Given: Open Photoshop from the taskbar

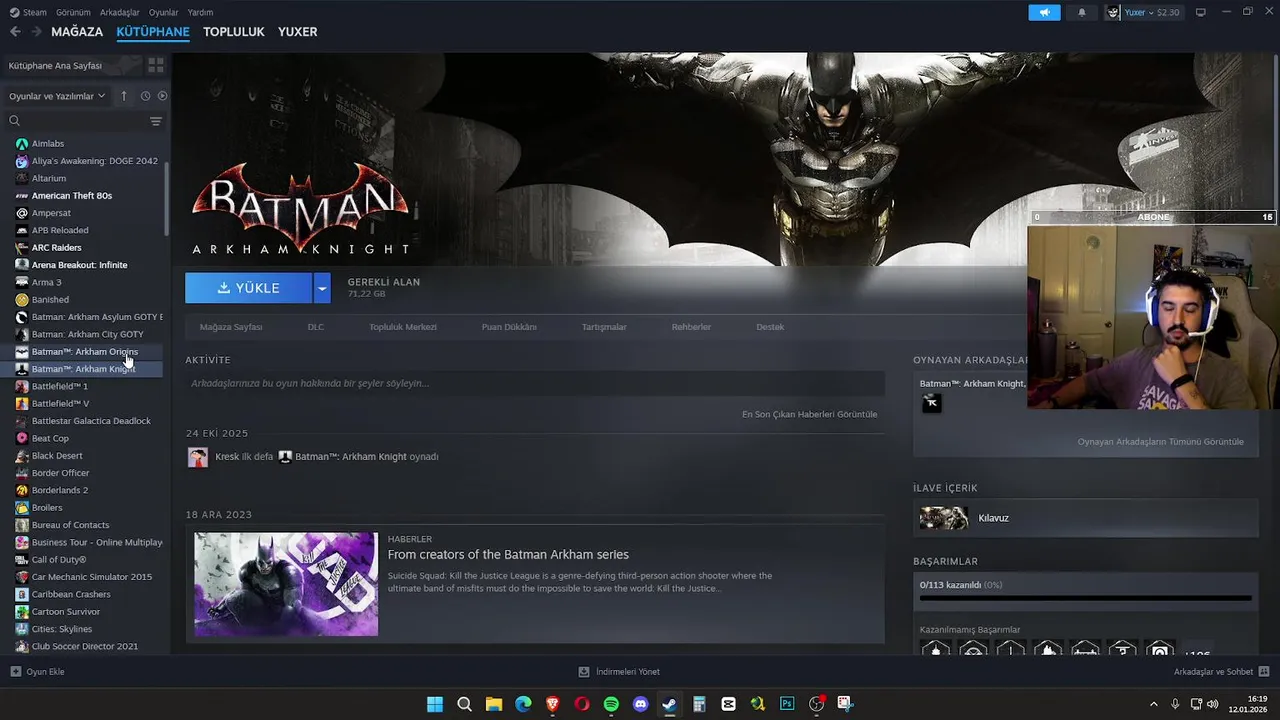Looking at the screenshot, I should [x=787, y=704].
